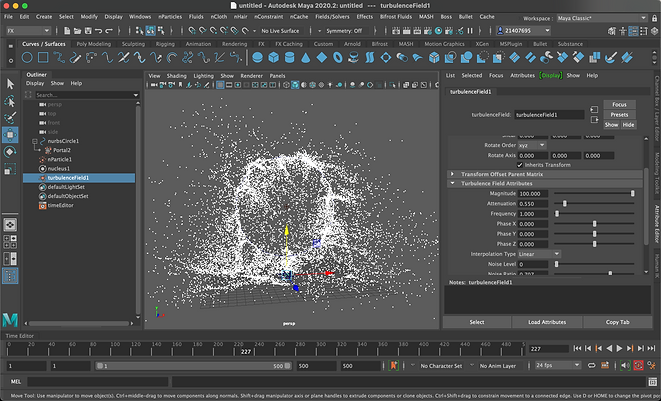661x401 pixels.
Task: Collapse Turbulence Field Attributes section
Action: pos(545,183)
